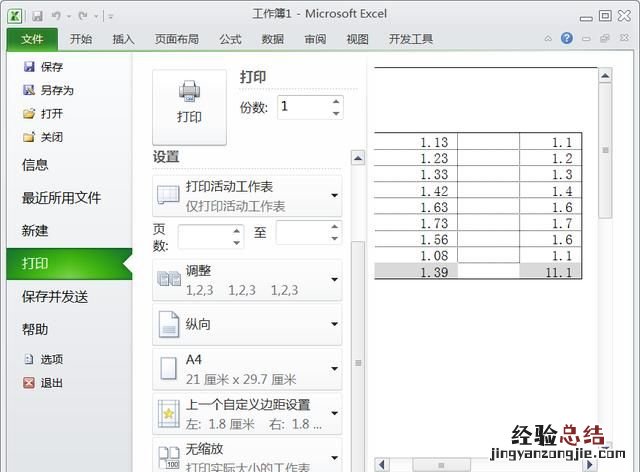Click 退出 to exit Excel
Screen dimensions: 640x472
(x=43, y=383)
